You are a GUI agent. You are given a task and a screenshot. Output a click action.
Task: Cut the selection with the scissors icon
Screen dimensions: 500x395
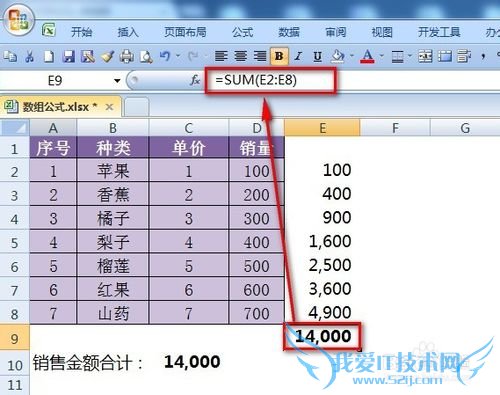click(29, 57)
